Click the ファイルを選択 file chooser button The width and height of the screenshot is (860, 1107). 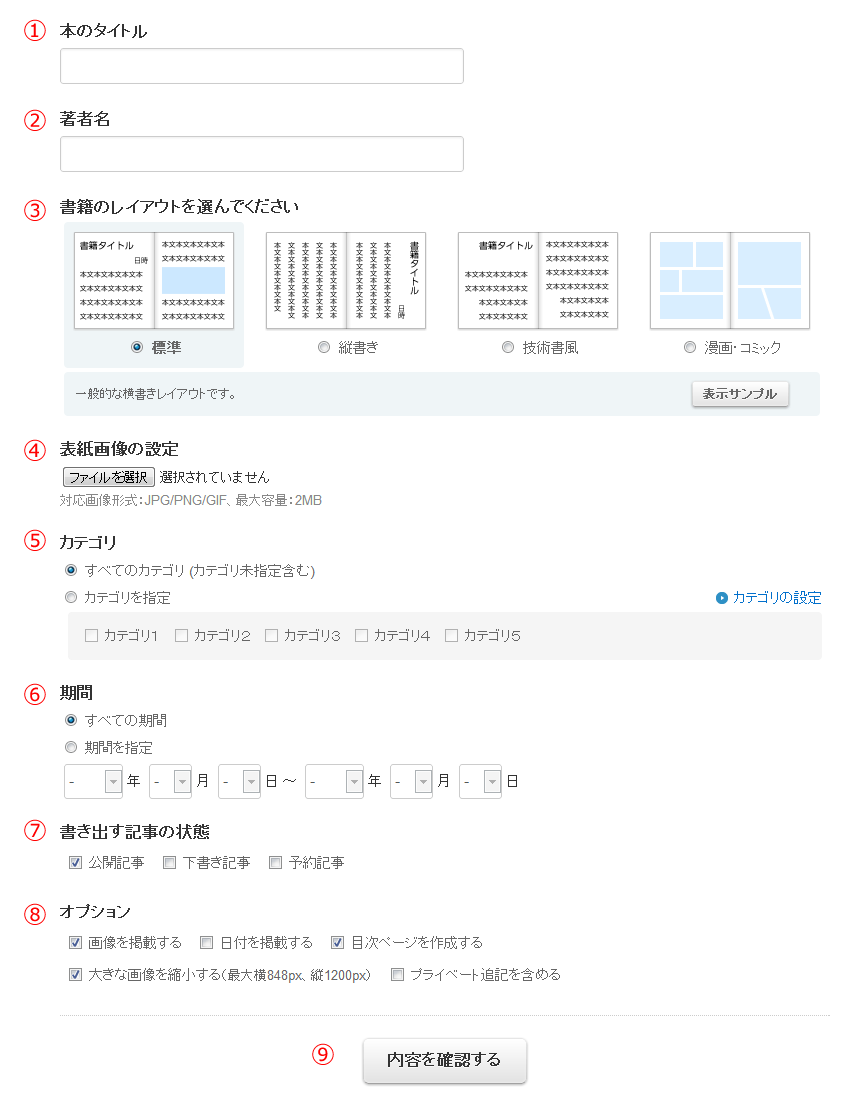[x=109, y=477]
